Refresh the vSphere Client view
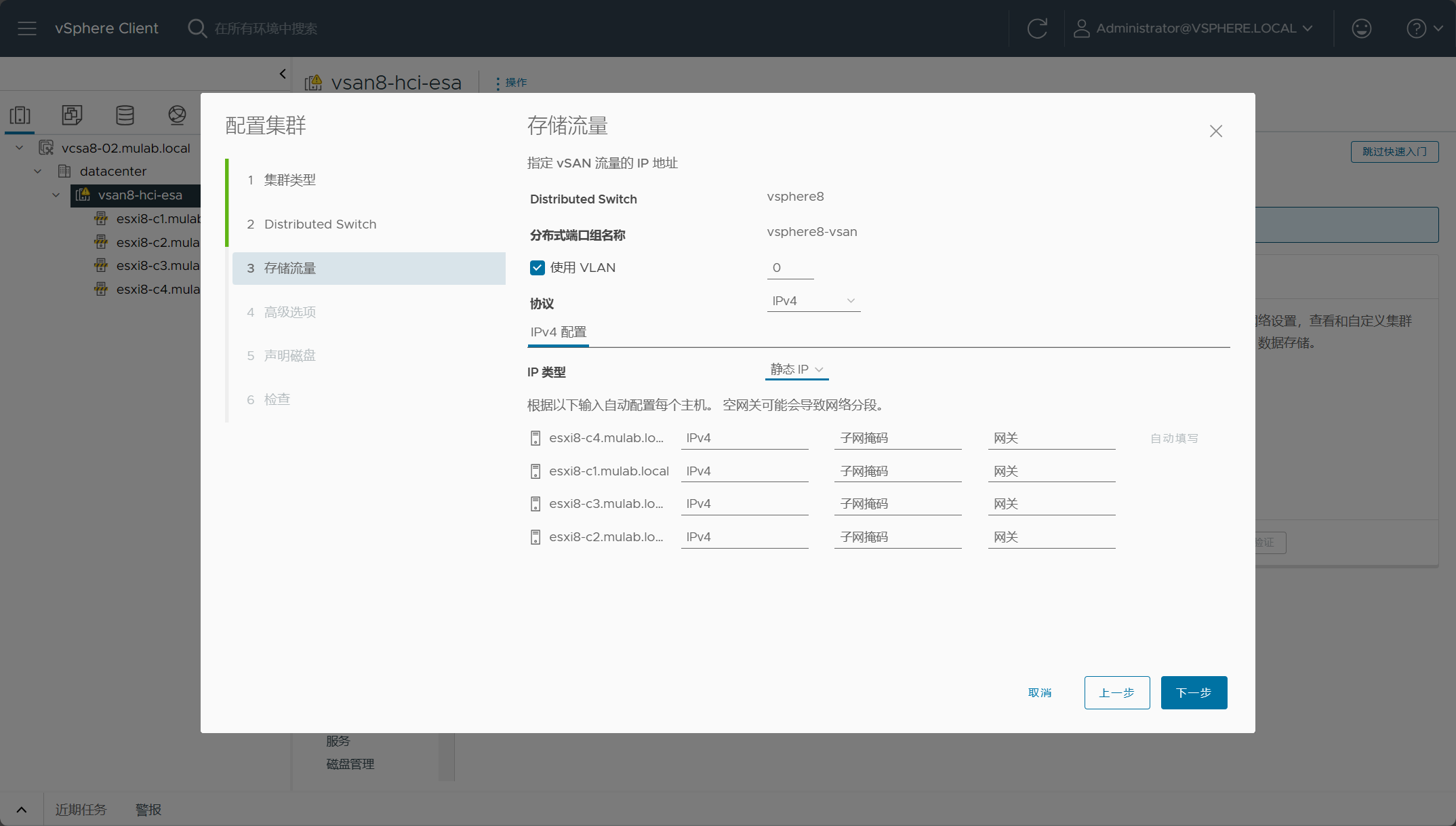Viewport: 1456px width, 826px height. pyautogui.click(x=1037, y=28)
